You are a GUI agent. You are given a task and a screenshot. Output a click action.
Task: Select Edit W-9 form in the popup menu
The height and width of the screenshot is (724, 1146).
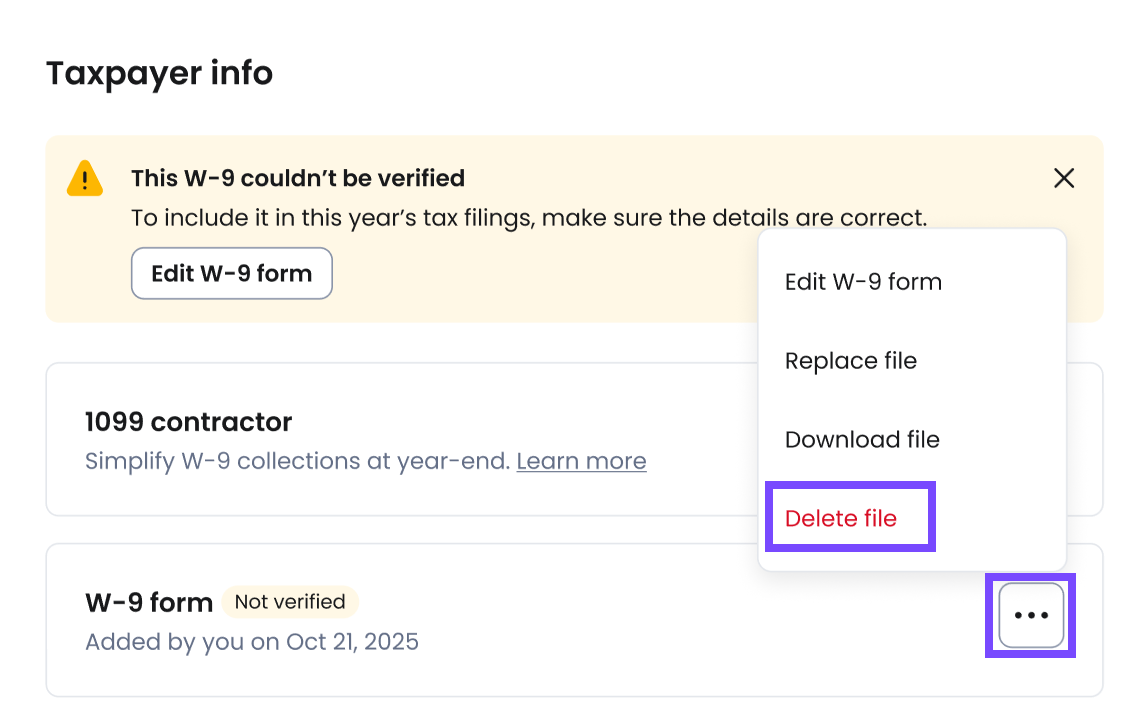(863, 282)
